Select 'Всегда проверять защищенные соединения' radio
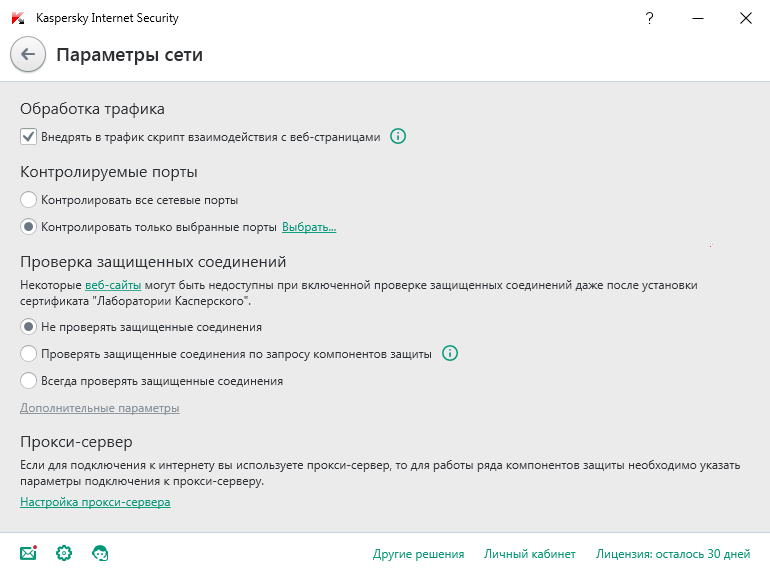This screenshot has width=770, height=573. pyautogui.click(x=28, y=381)
